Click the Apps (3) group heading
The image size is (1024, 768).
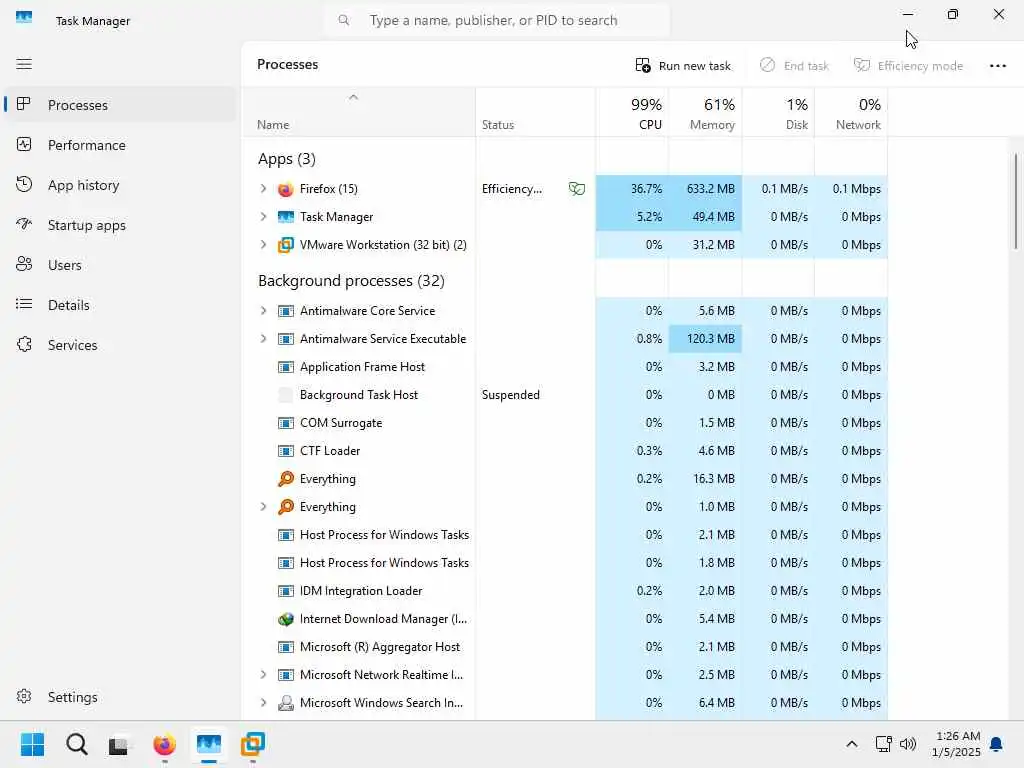287,159
